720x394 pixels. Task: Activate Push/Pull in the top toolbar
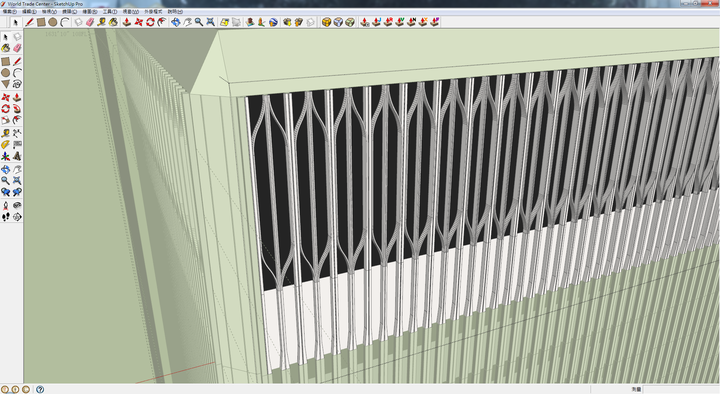click(x=127, y=22)
